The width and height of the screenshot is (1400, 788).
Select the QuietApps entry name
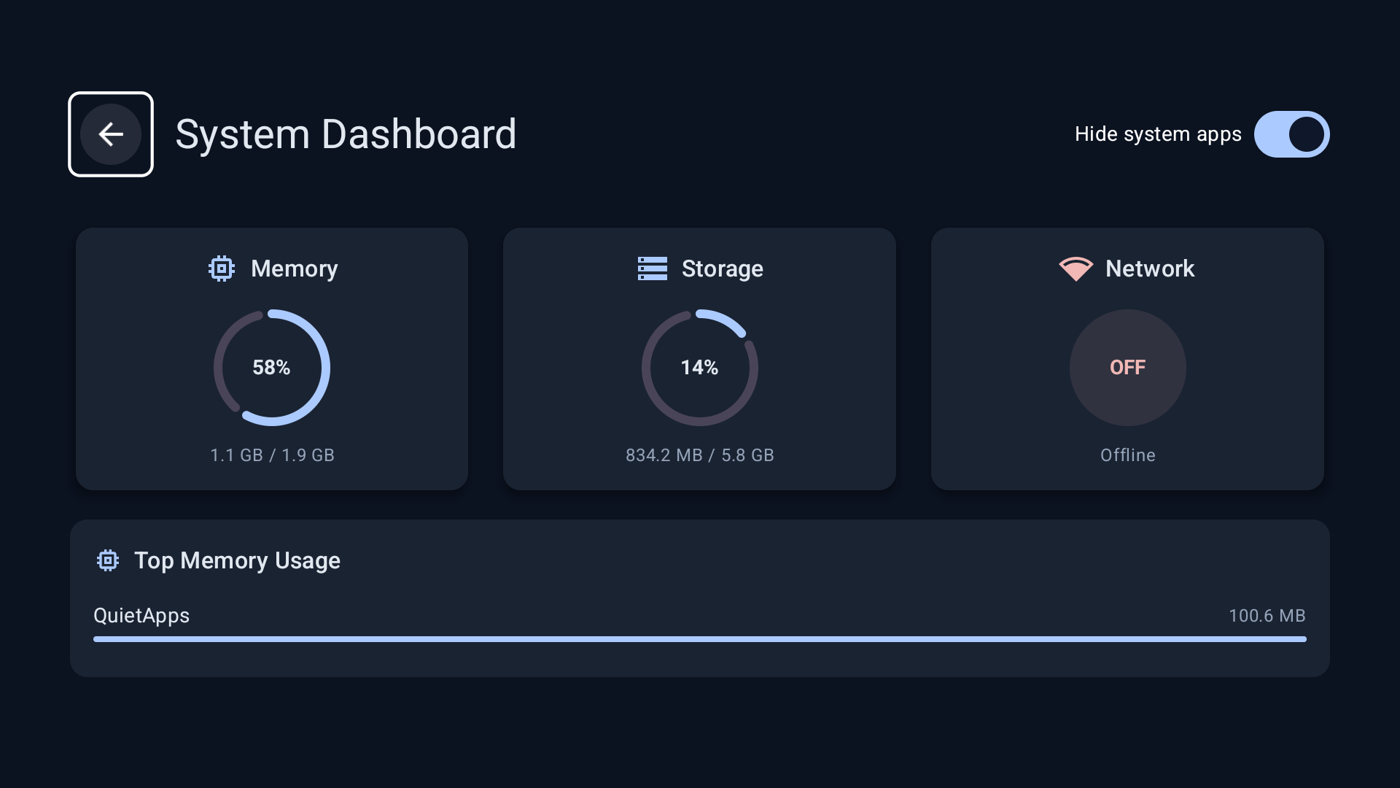pos(141,615)
